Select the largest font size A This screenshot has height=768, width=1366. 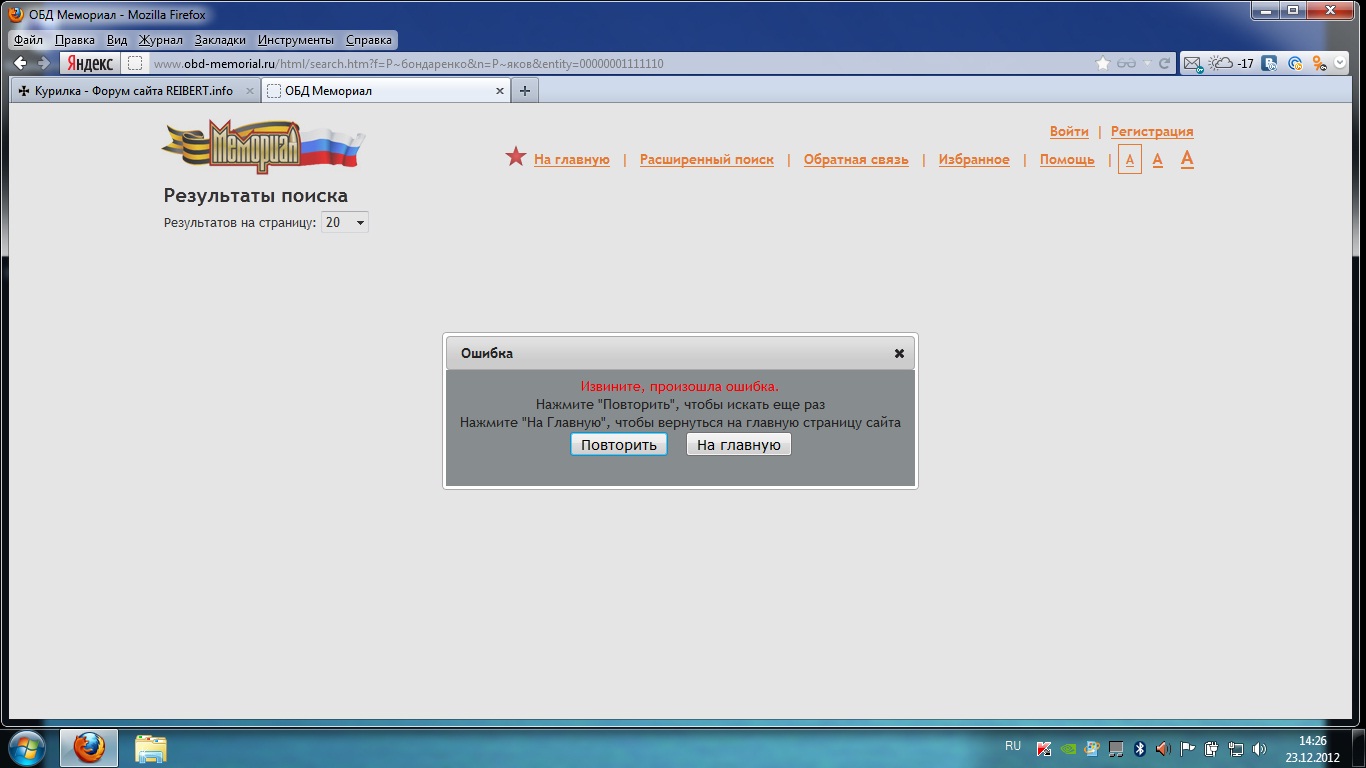coord(1187,159)
